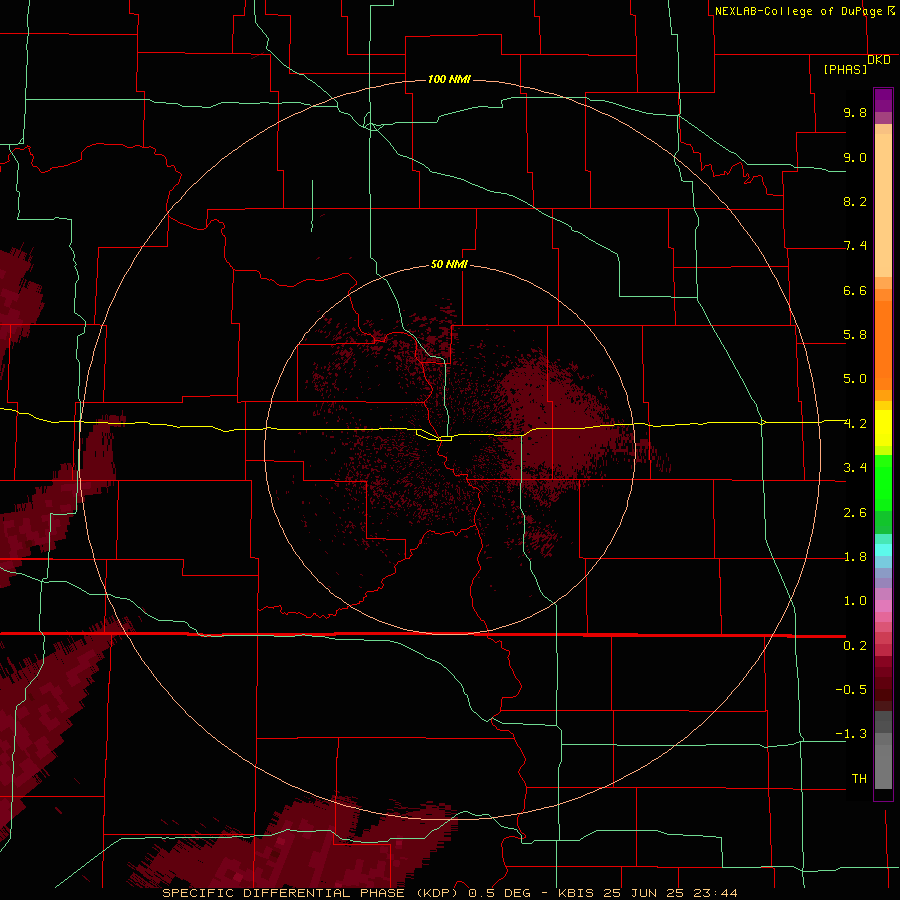Image resolution: width=900 pixels, height=900 pixels.
Task: Click the 1.8 scale value
Action: point(855,557)
